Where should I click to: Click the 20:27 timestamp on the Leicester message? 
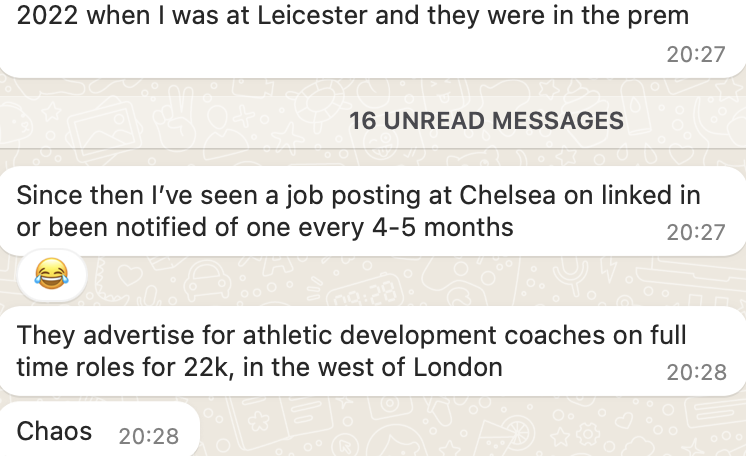pyautogui.click(x=696, y=54)
